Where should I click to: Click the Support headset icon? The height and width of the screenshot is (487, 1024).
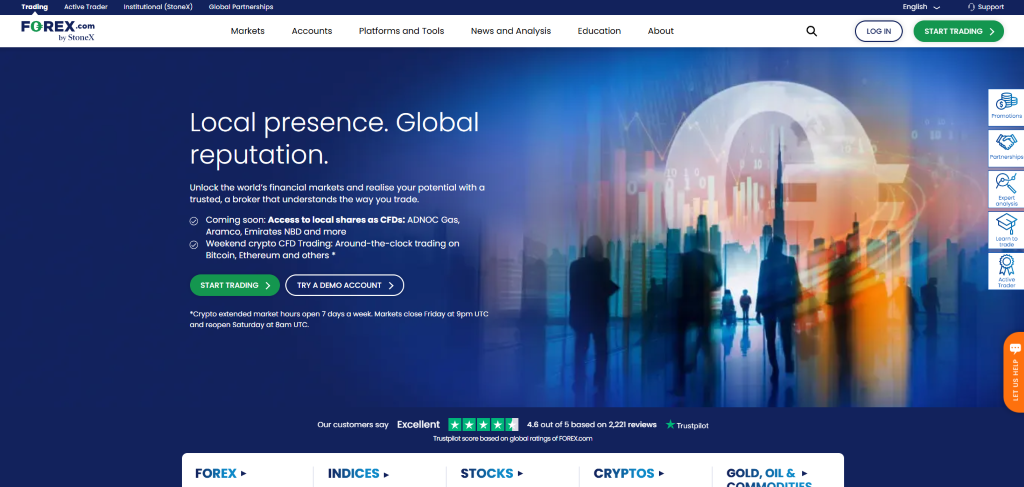pyautogui.click(x=971, y=7)
